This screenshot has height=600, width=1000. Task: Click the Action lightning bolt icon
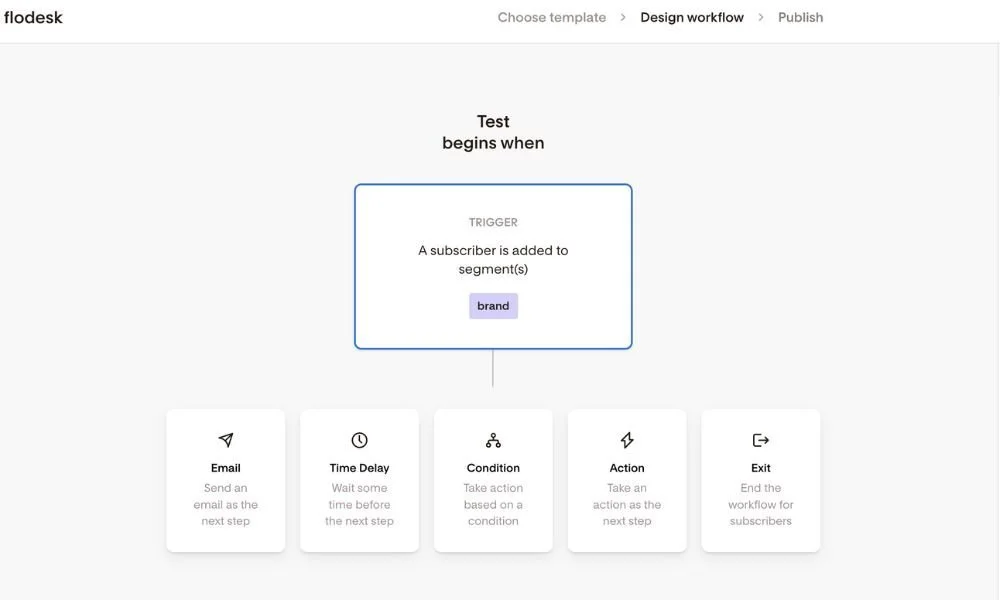627,440
